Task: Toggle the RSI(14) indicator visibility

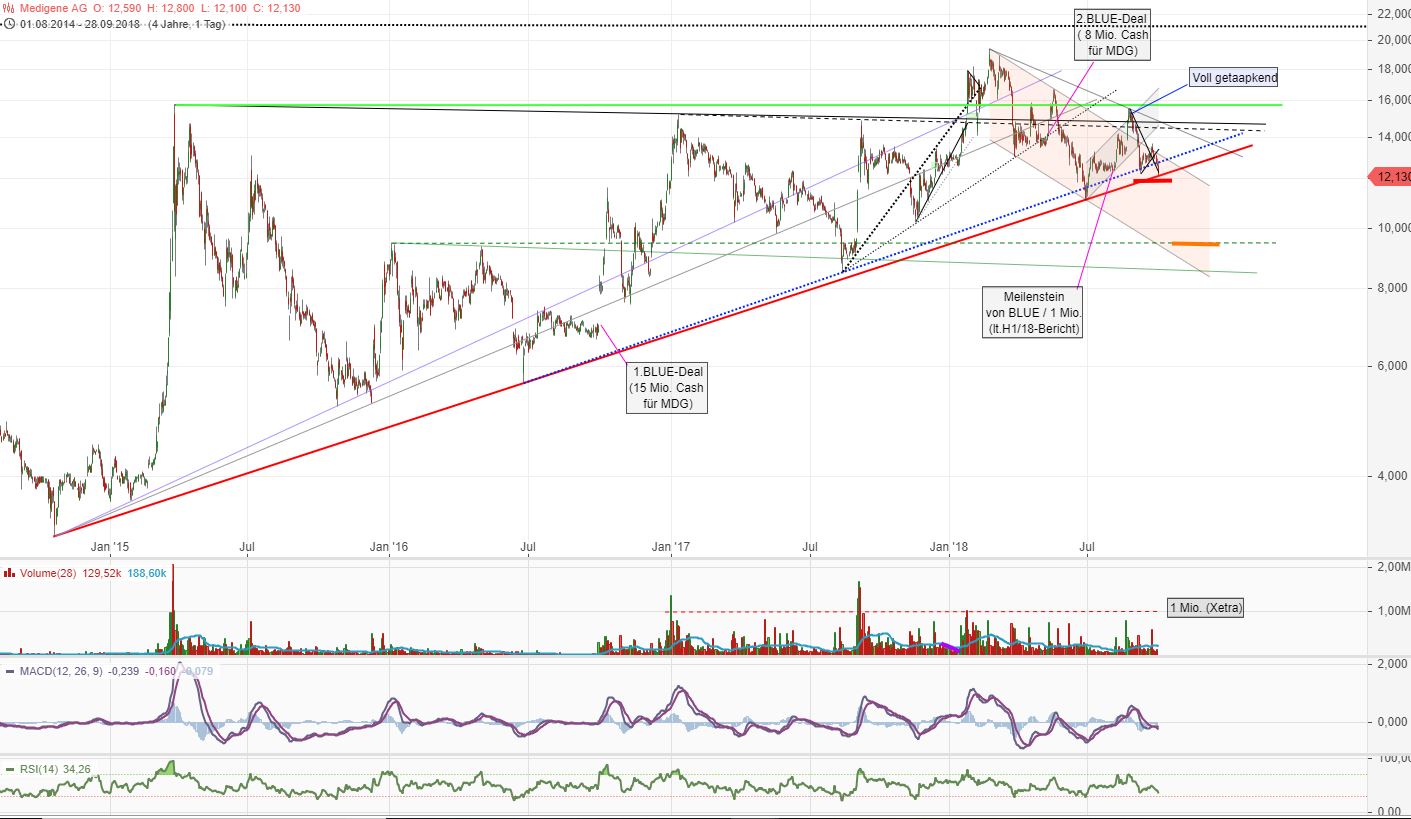Action: (40, 768)
